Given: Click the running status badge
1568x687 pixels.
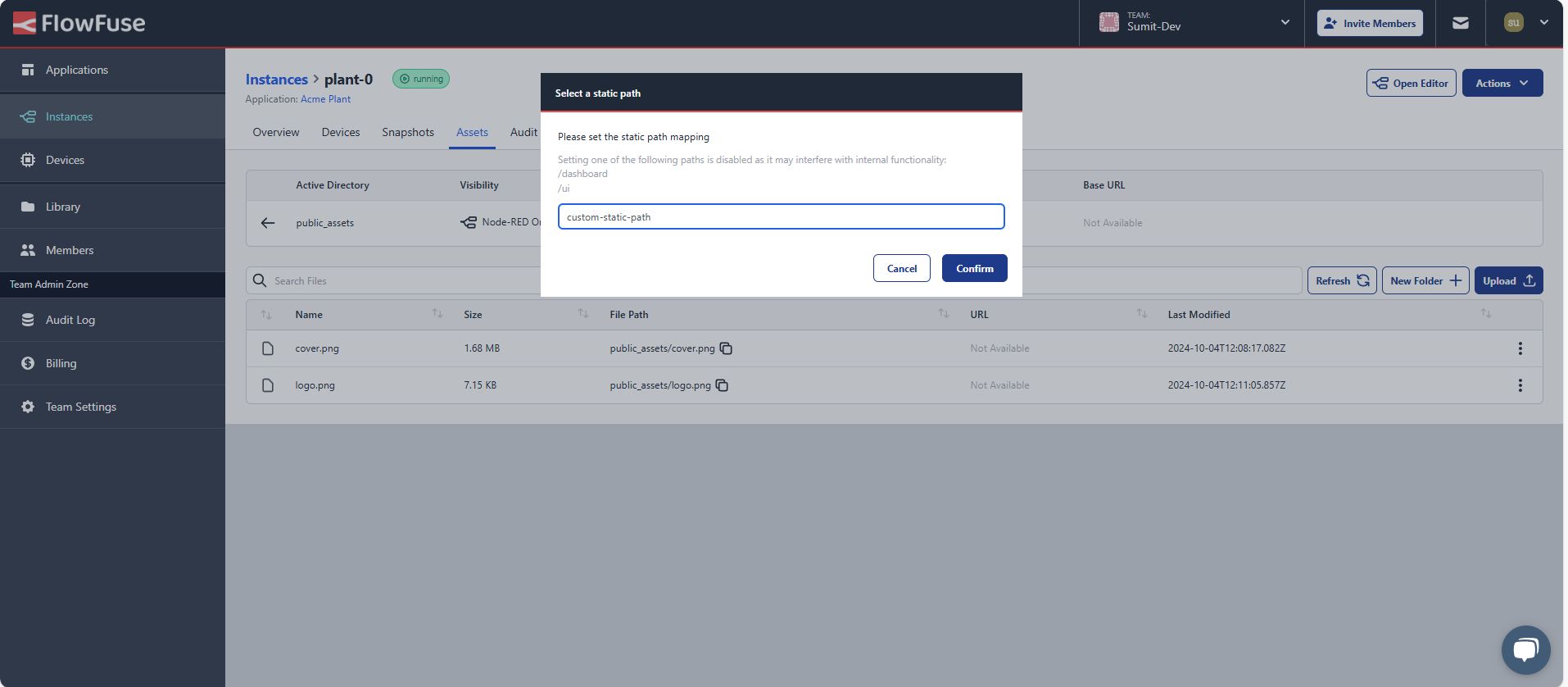Looking at the screenshot, I should point(421,79).
